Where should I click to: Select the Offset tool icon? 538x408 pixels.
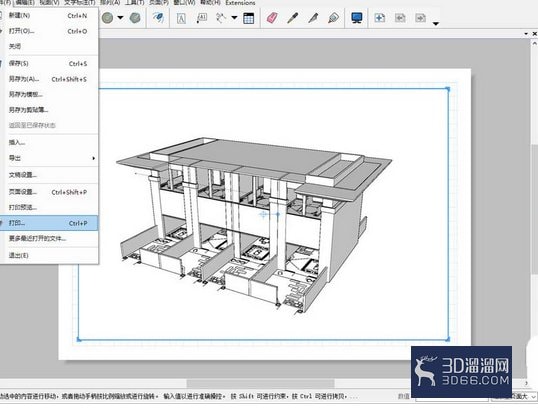pos(158,17)
